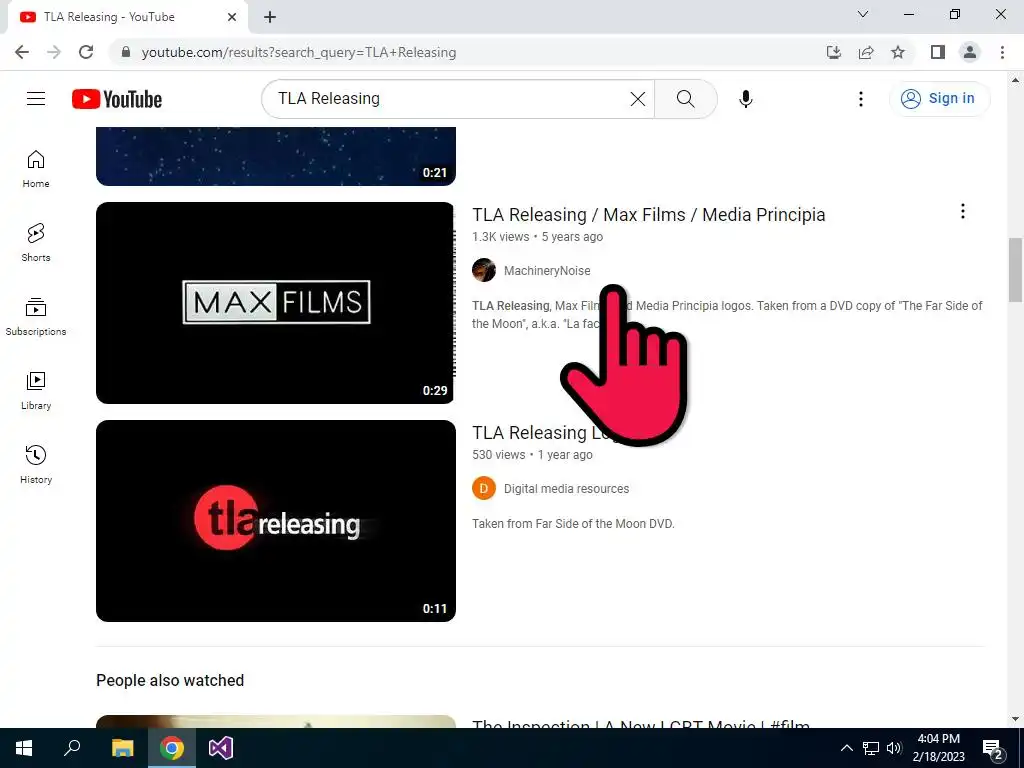1024x768 pixels.
Task: Open the notification center
Action: pos(993,748)
